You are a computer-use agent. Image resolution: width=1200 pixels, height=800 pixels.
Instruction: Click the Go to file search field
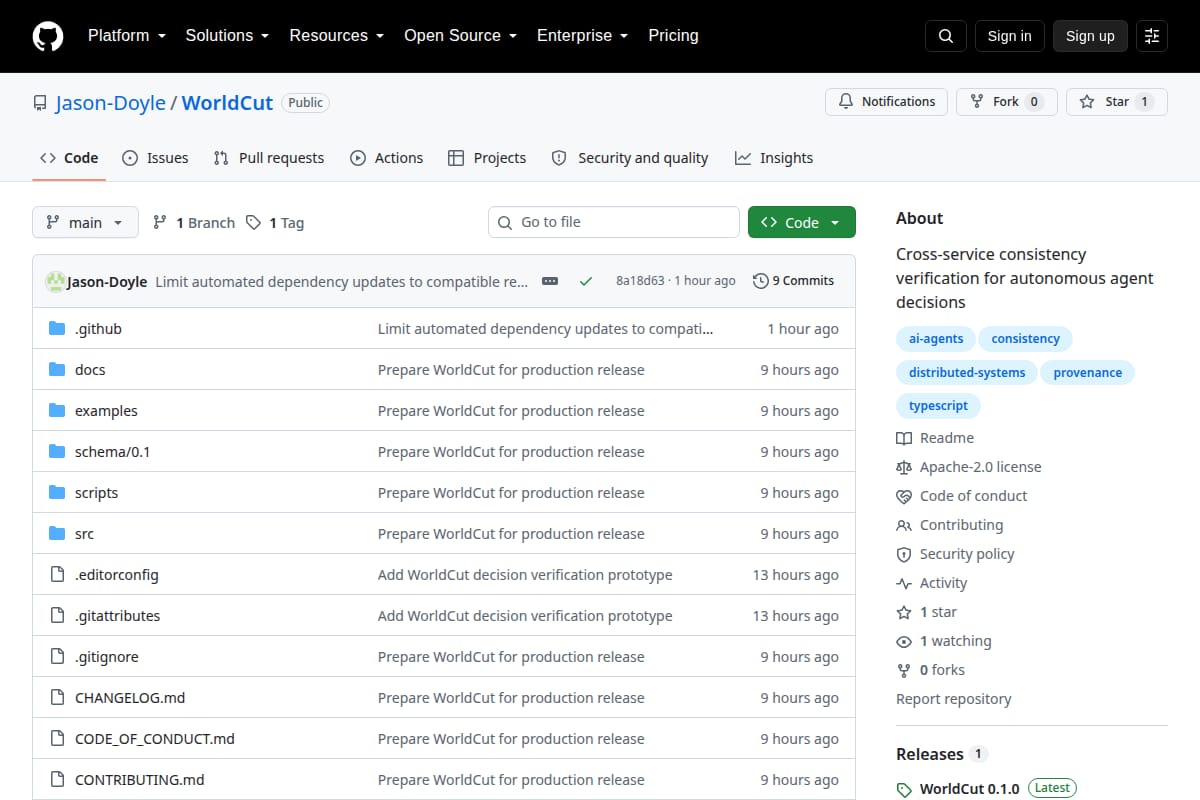(x=614, y=222)
